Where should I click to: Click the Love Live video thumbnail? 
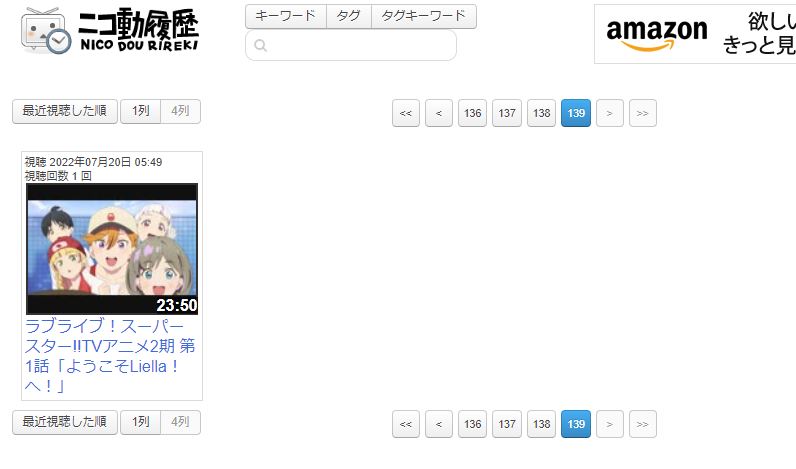112,249
